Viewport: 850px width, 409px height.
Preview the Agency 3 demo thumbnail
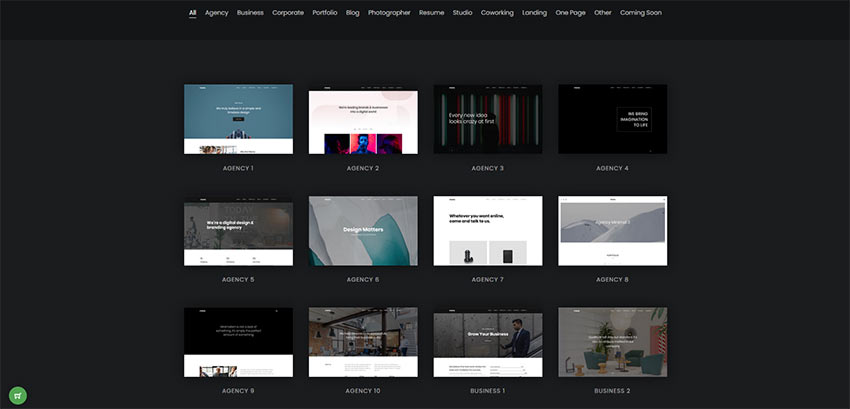pyautogui.click(x=487, y=119)
